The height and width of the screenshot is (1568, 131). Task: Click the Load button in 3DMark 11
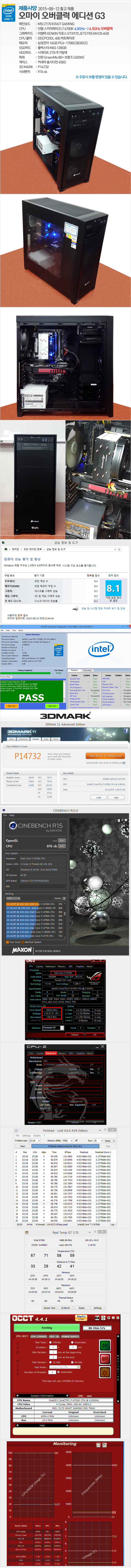click(x=99, y=797)
